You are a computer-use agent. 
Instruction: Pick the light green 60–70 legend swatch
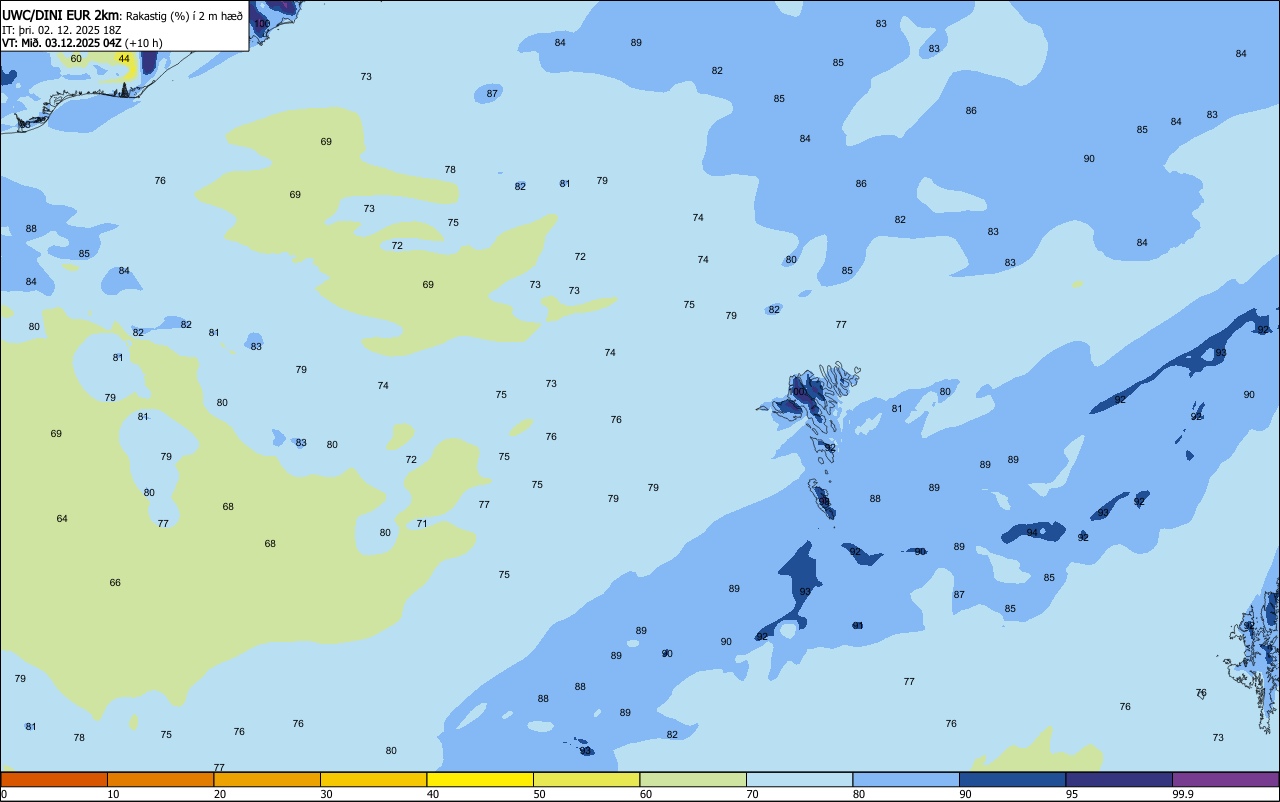point(693,779)
